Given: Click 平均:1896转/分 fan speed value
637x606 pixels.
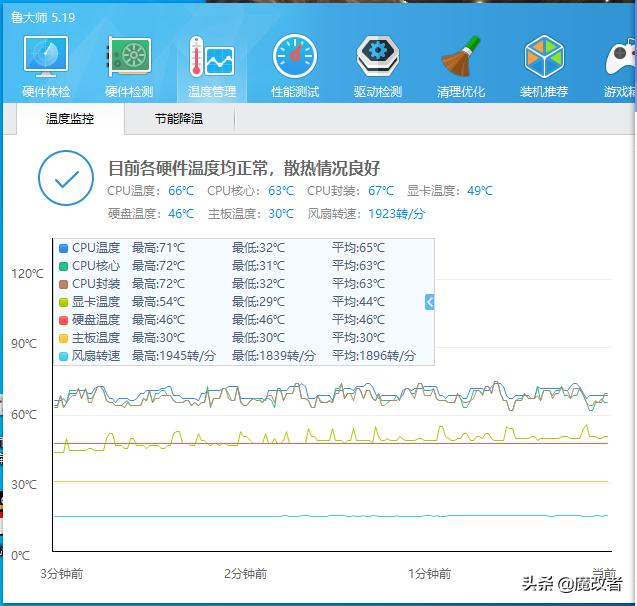Looking at the screenshot, I should (x=374, y=356).
